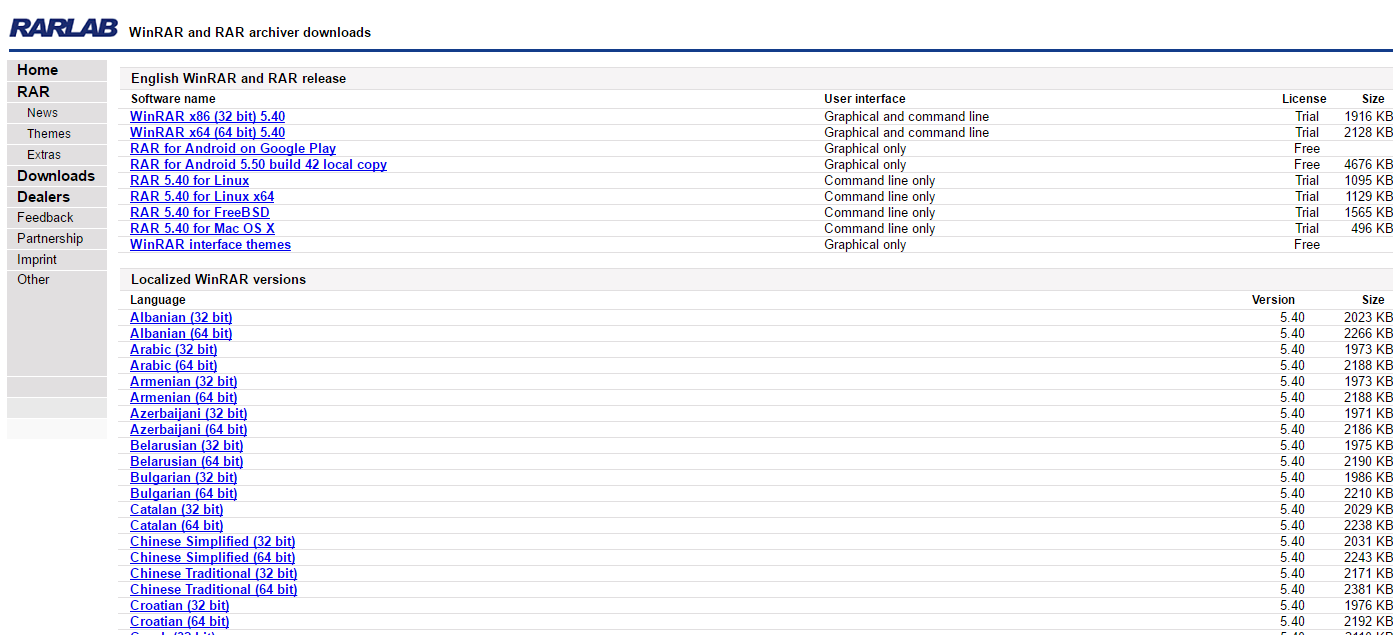Download the Bulgarian (32 bit) version

click(184, 478)
